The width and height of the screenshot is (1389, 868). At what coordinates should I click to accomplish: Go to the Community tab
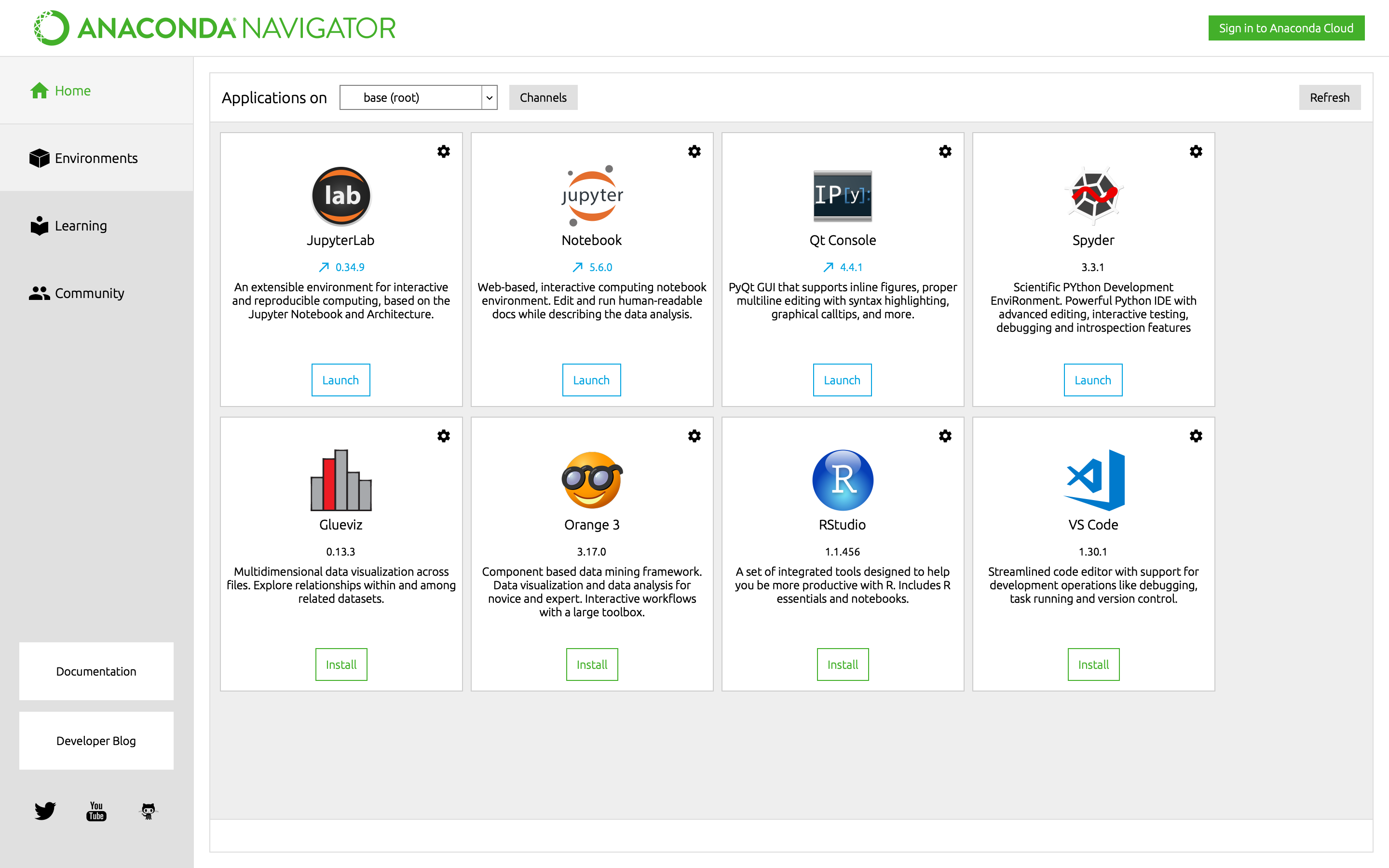pos(89,293)
